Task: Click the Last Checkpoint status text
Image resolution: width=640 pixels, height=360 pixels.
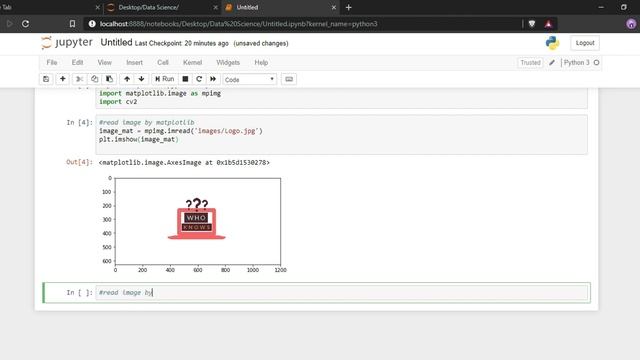Action: pyautogui.click(x=182, y=43)
